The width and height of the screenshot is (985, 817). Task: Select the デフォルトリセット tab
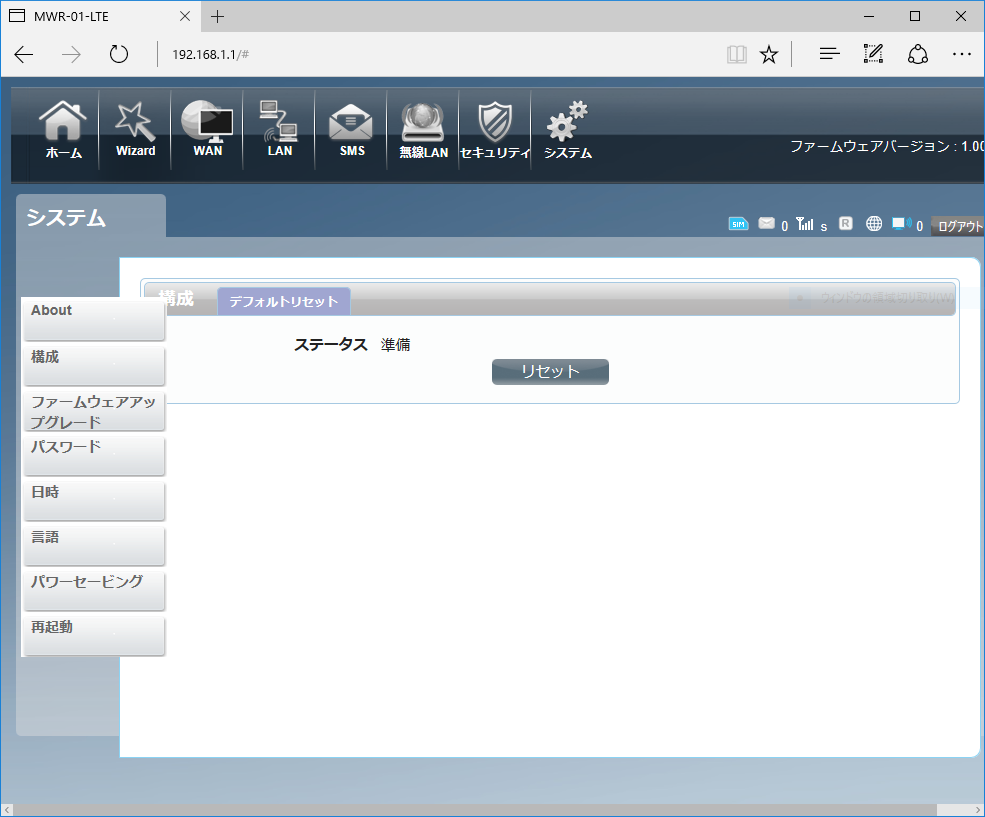pos(284,301)
